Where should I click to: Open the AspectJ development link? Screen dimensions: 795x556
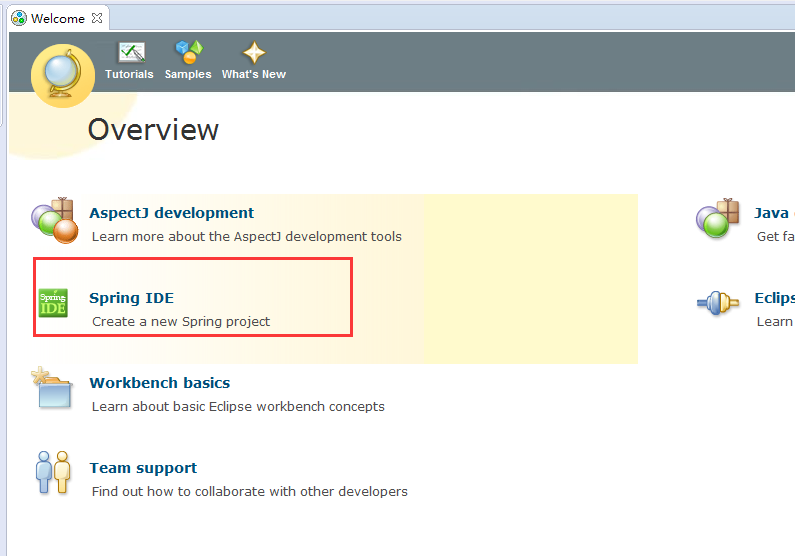[171, 213]
